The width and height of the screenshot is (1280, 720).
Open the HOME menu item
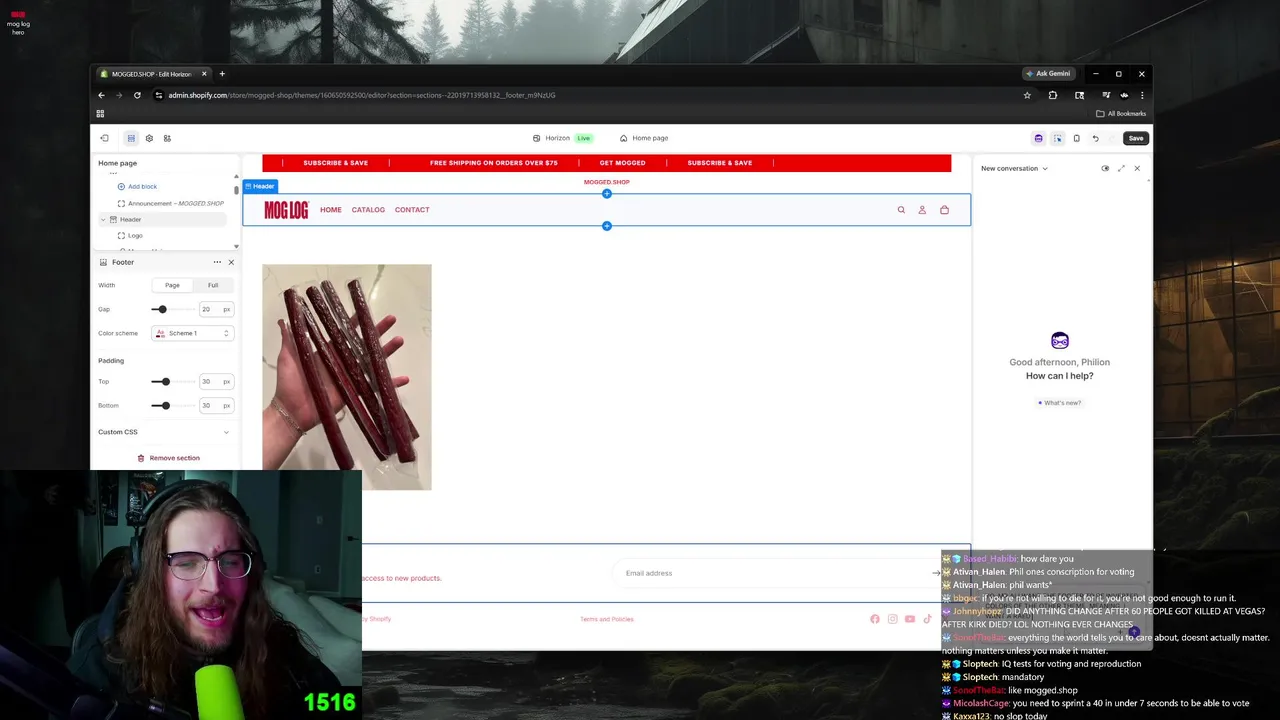(331, 210)
